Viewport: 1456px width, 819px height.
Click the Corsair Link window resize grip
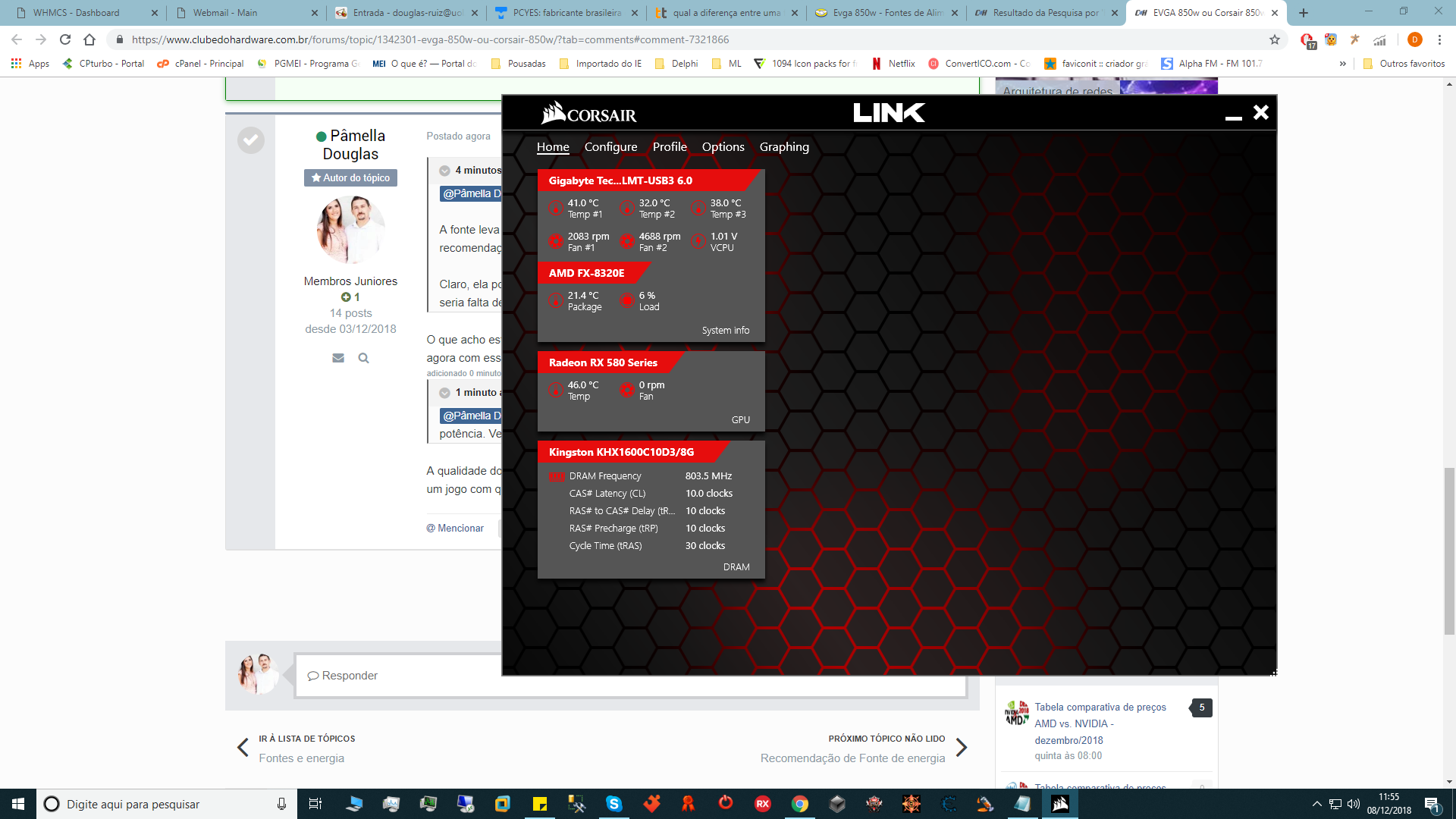tap(1274, 673)
